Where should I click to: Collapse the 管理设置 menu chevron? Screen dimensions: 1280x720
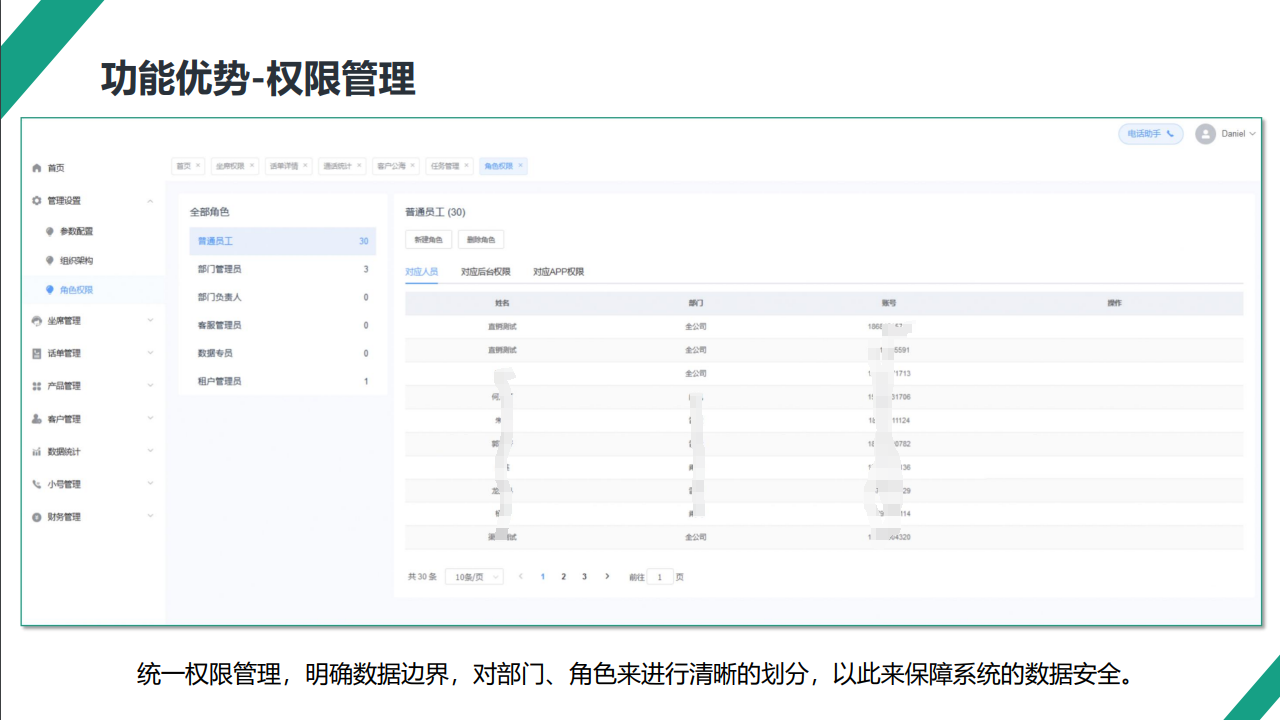[x=151, y=201]
